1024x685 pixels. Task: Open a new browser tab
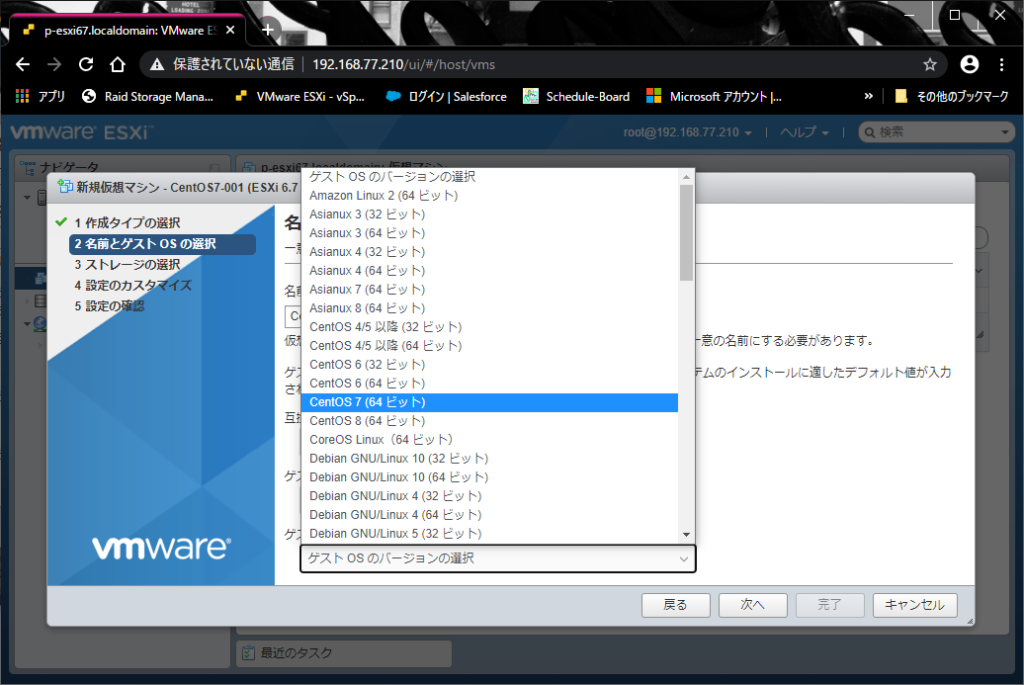click(x=268, y=29)
